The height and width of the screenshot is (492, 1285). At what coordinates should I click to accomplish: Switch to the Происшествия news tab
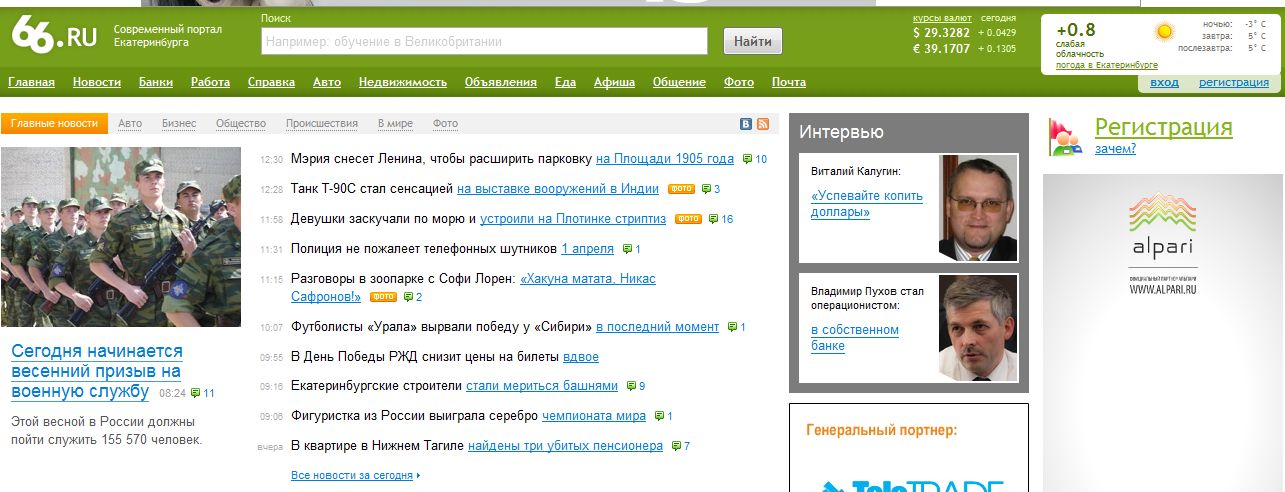[x=322, y=124]
